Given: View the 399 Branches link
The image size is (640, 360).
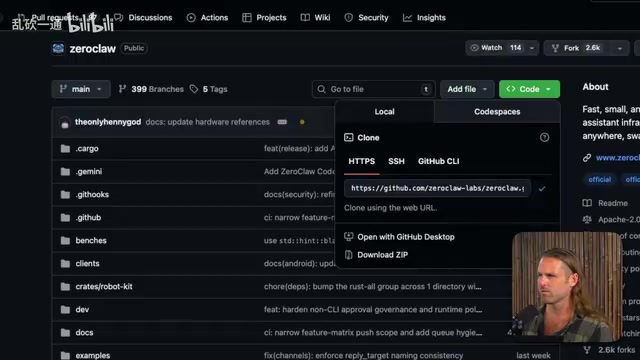Looking at the screenshot, I should coord(151,89).
